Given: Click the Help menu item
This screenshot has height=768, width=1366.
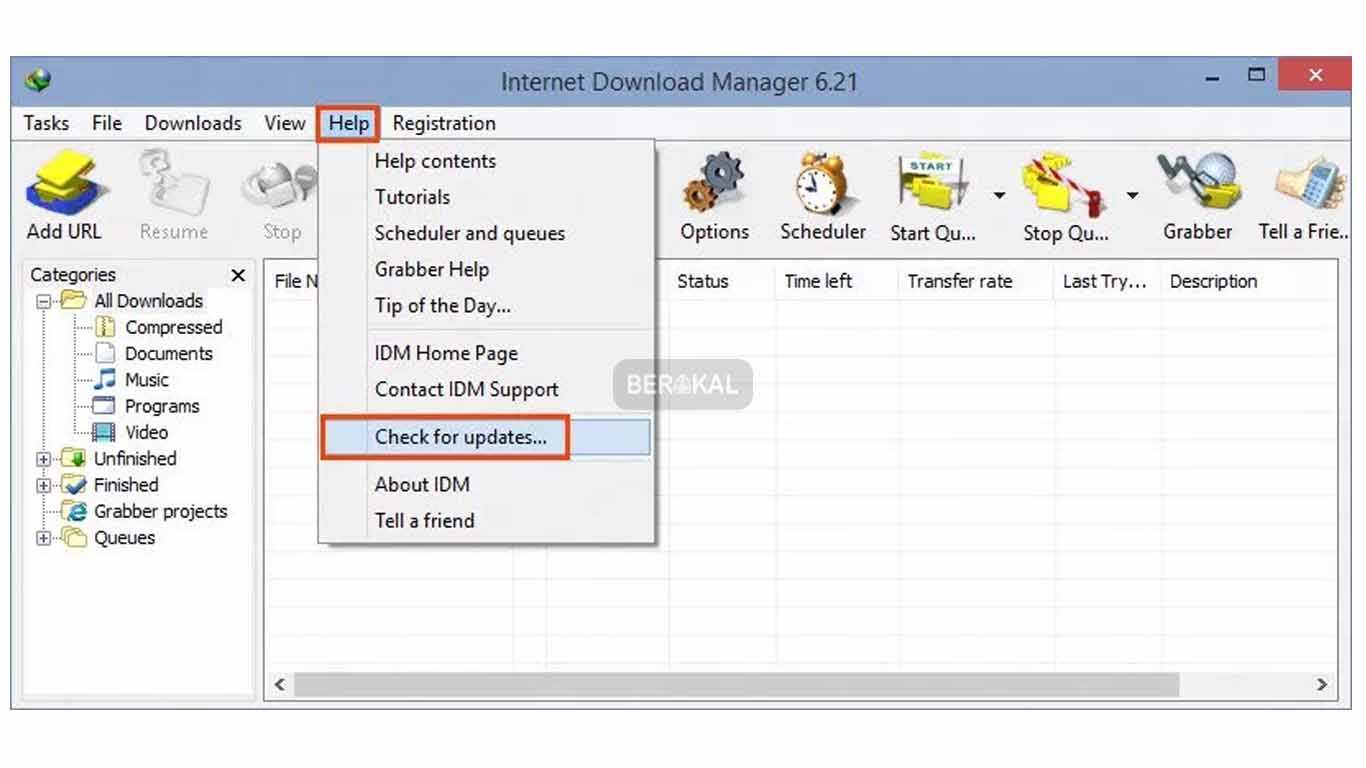Looking at the screenshot, I should point(349,124).
